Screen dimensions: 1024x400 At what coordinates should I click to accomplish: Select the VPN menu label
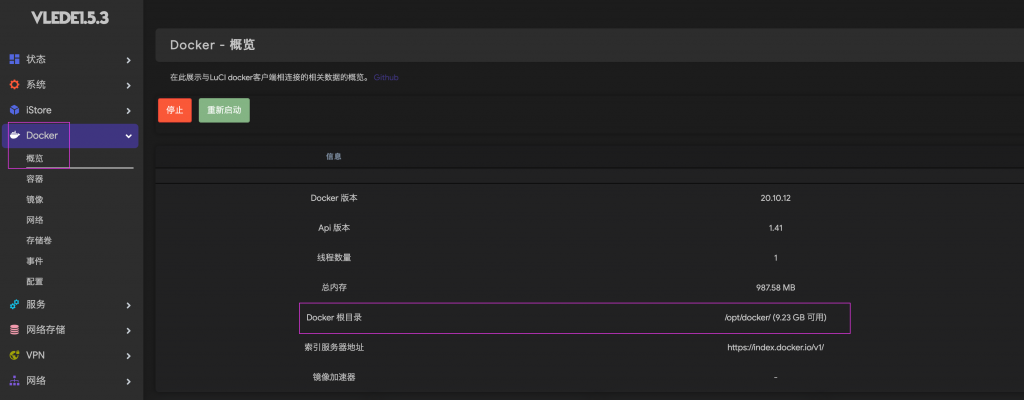35,356
